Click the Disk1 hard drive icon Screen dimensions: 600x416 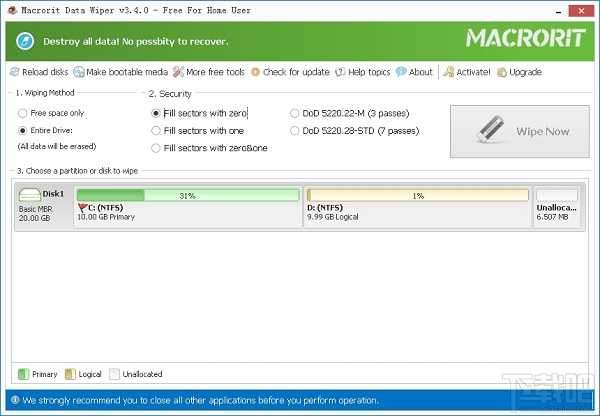[29, 195]
